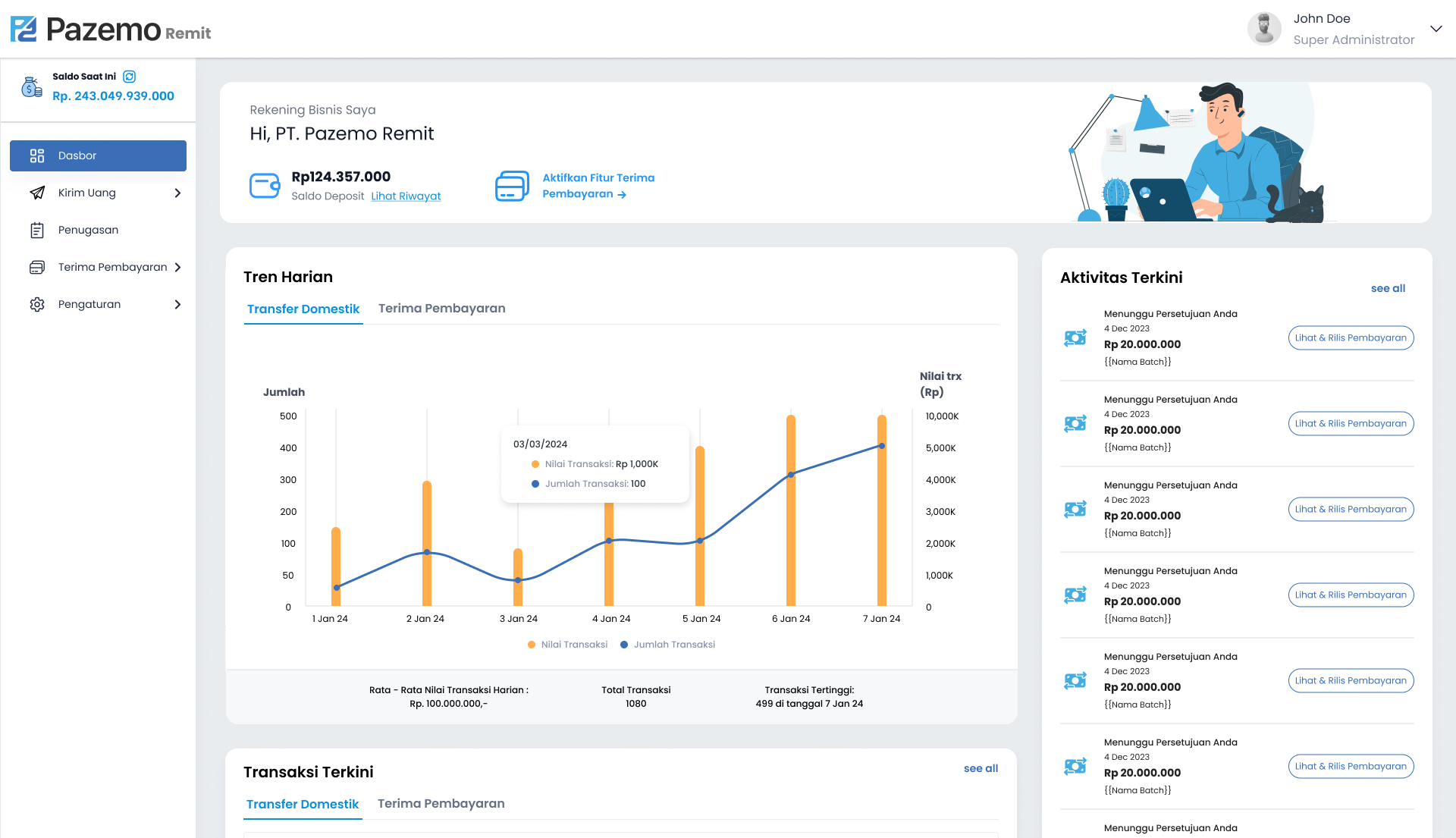The image size is (1456, 838).
Task: Click the Total Transaksi value 1080
Action: [636, 704]
